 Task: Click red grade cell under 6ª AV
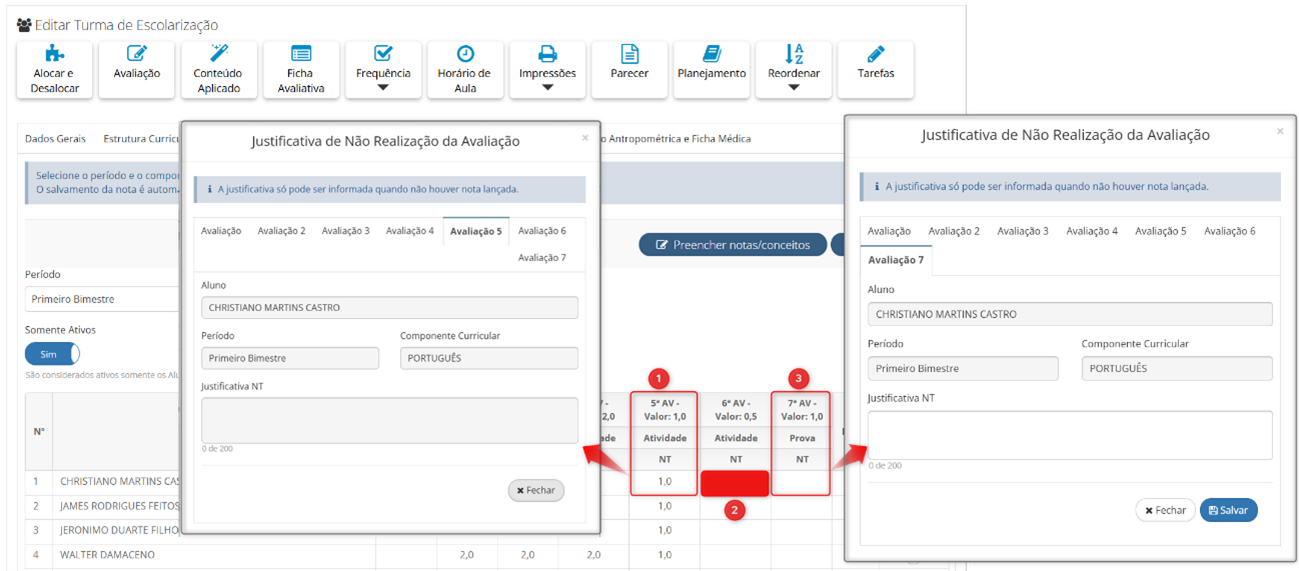(735, 483)
